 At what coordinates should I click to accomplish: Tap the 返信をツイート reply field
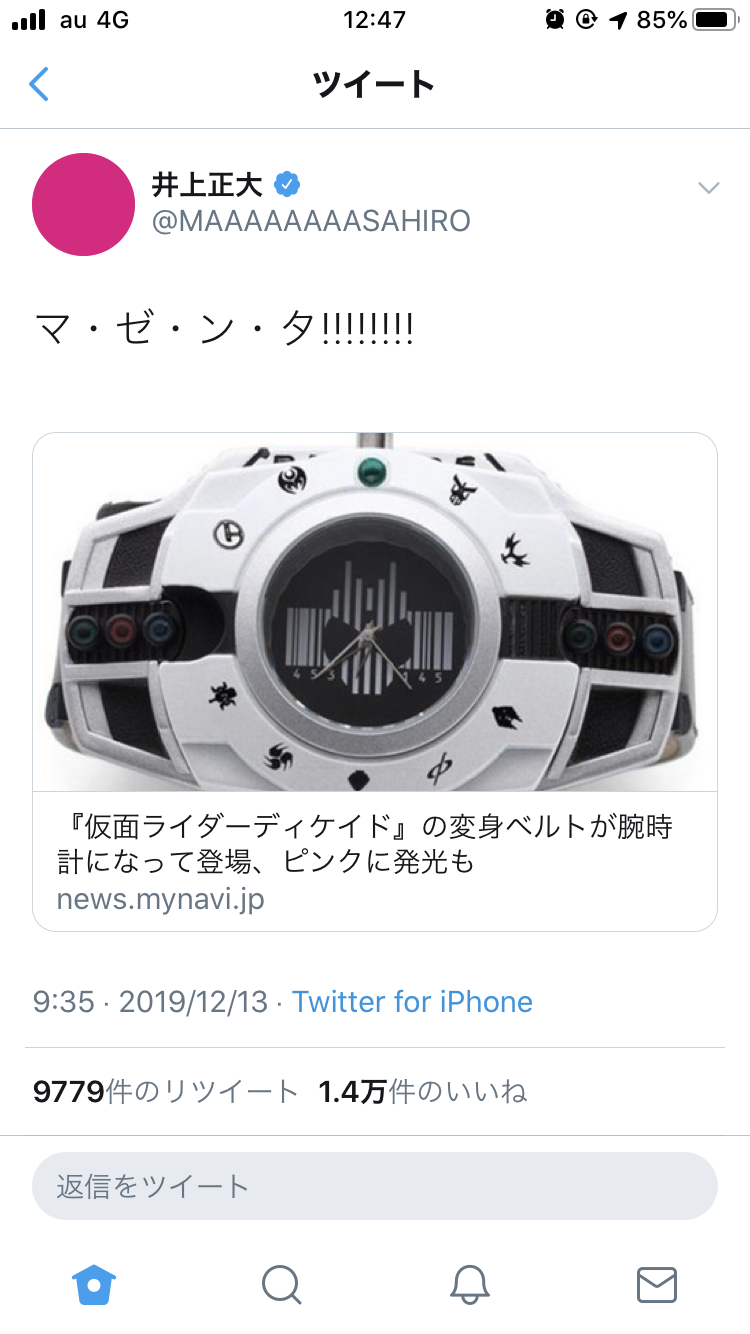pyautogui.click(x=375, y=1186)
